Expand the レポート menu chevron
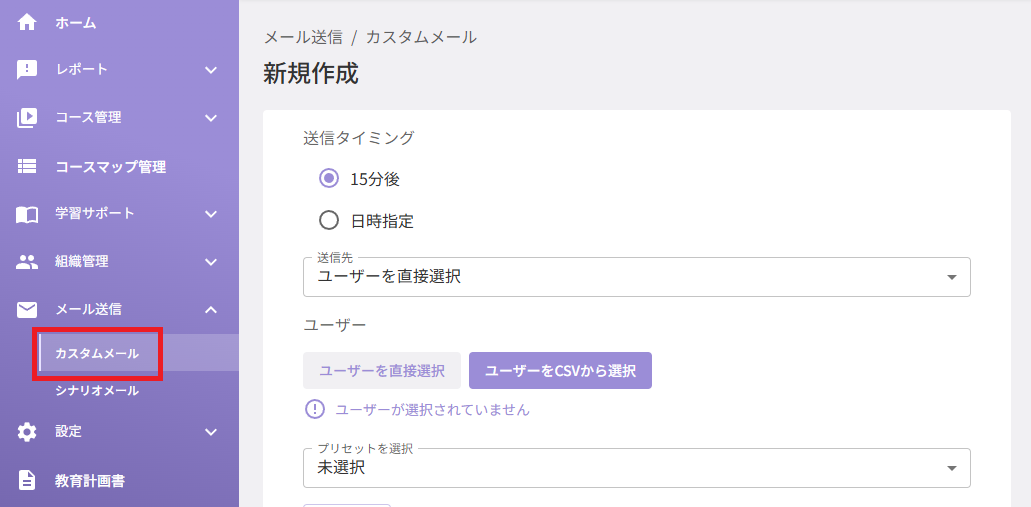This screenshot has width=1031, height=507. (x=210, y=70)
